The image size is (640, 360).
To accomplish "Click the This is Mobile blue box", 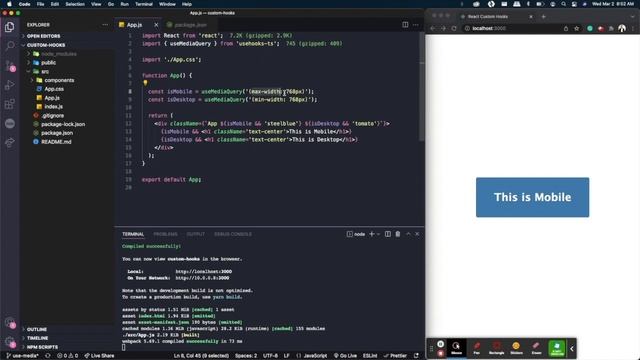I will (x=532, y=197).
